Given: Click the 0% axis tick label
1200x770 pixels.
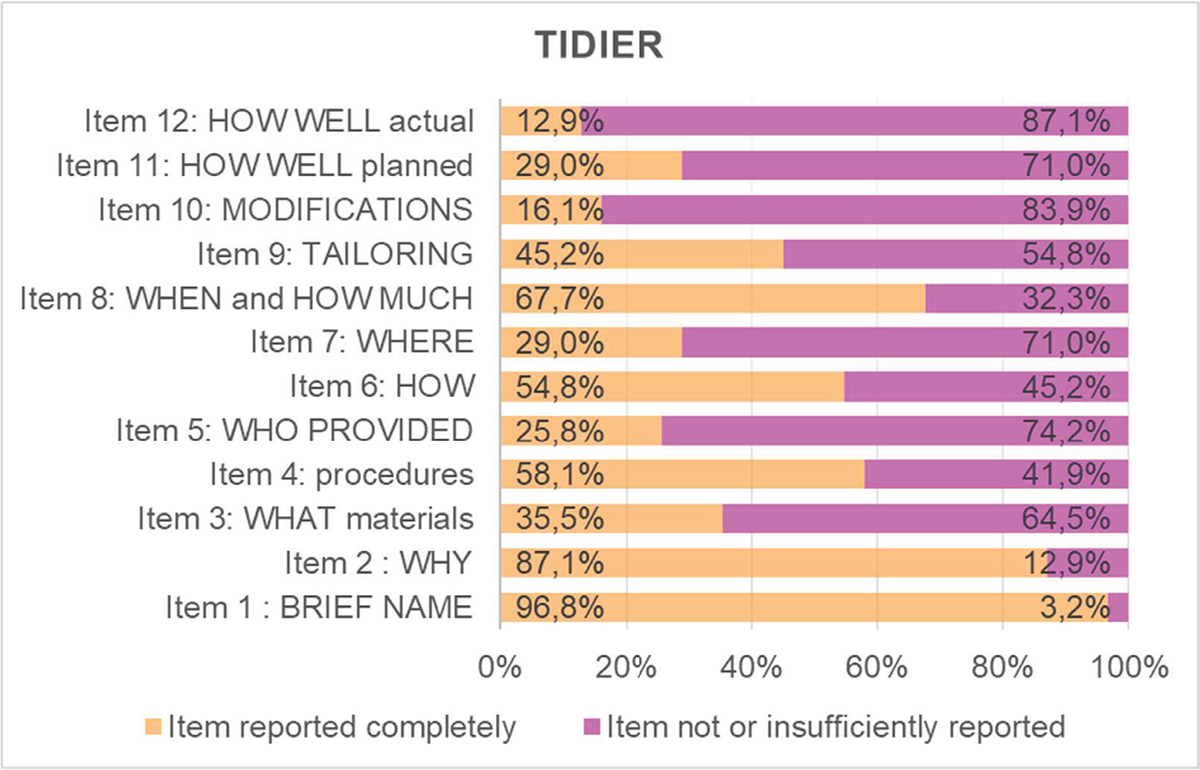Looking at the screenshot, I should (499, 667).
